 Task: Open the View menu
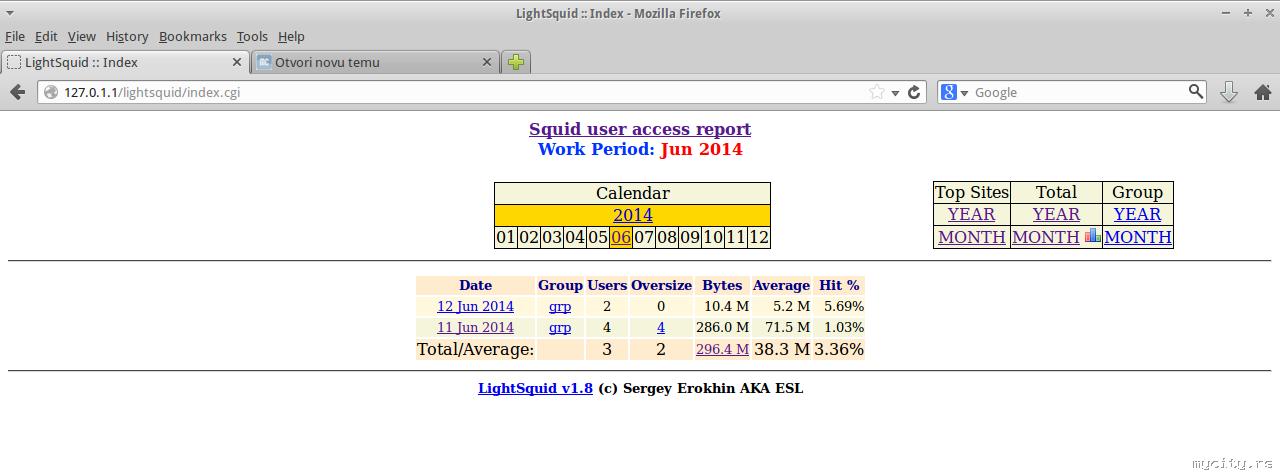(82, 36)
